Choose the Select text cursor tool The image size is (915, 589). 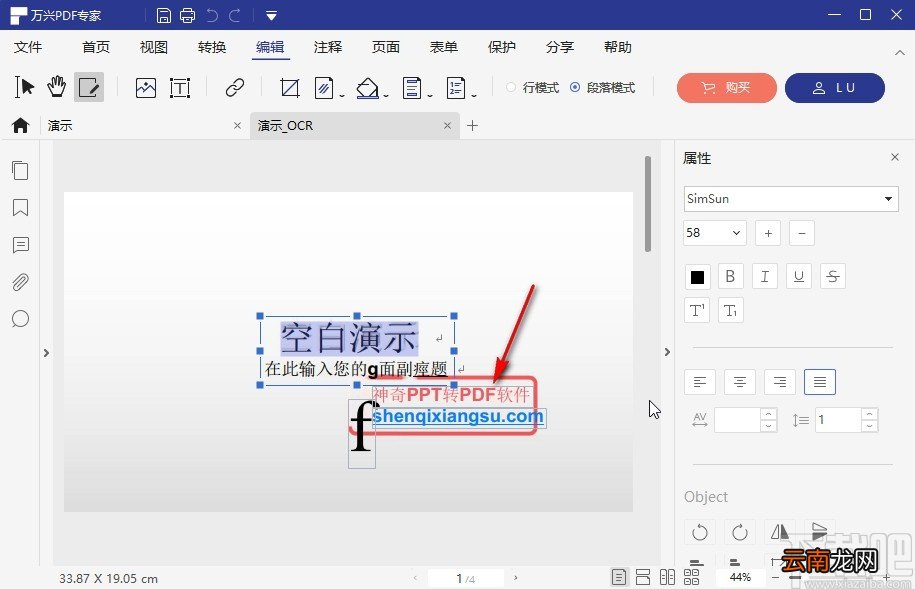[24, 87]
